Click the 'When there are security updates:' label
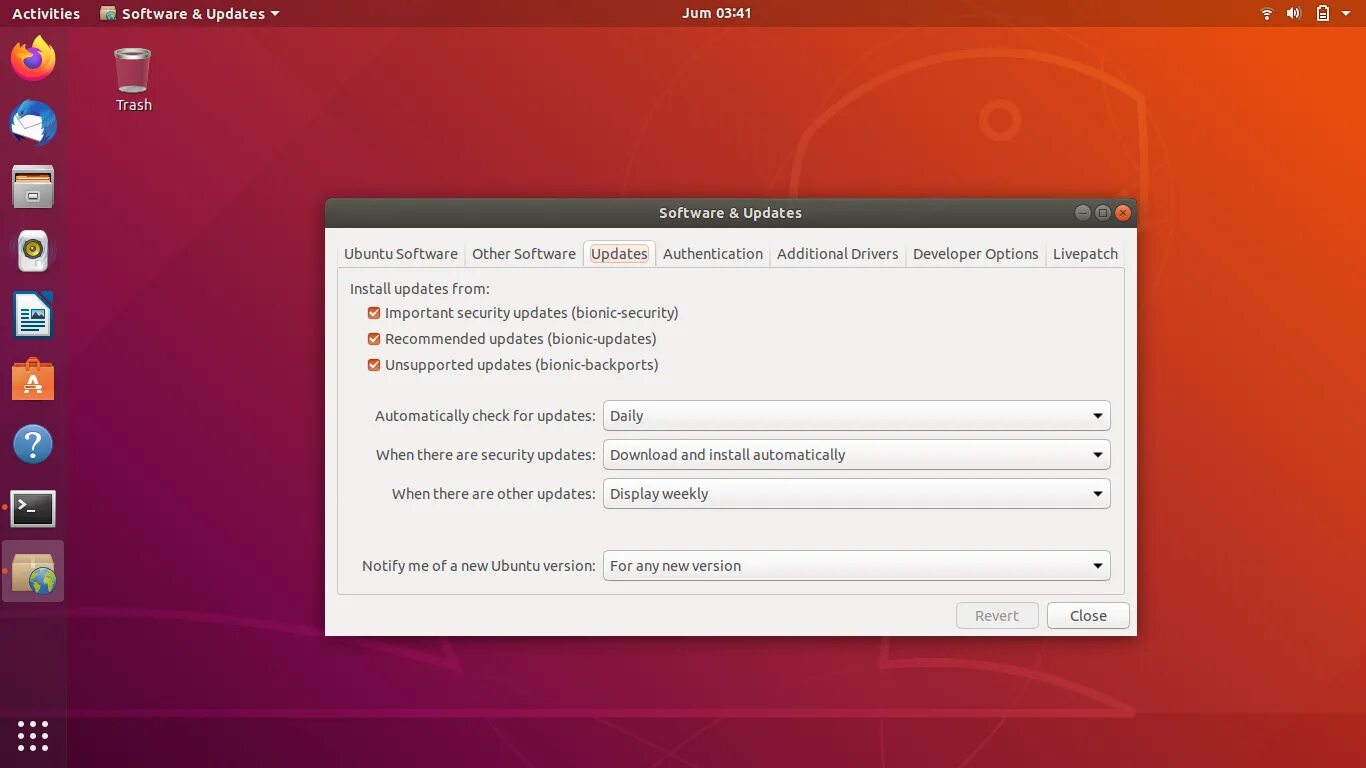 486,455
